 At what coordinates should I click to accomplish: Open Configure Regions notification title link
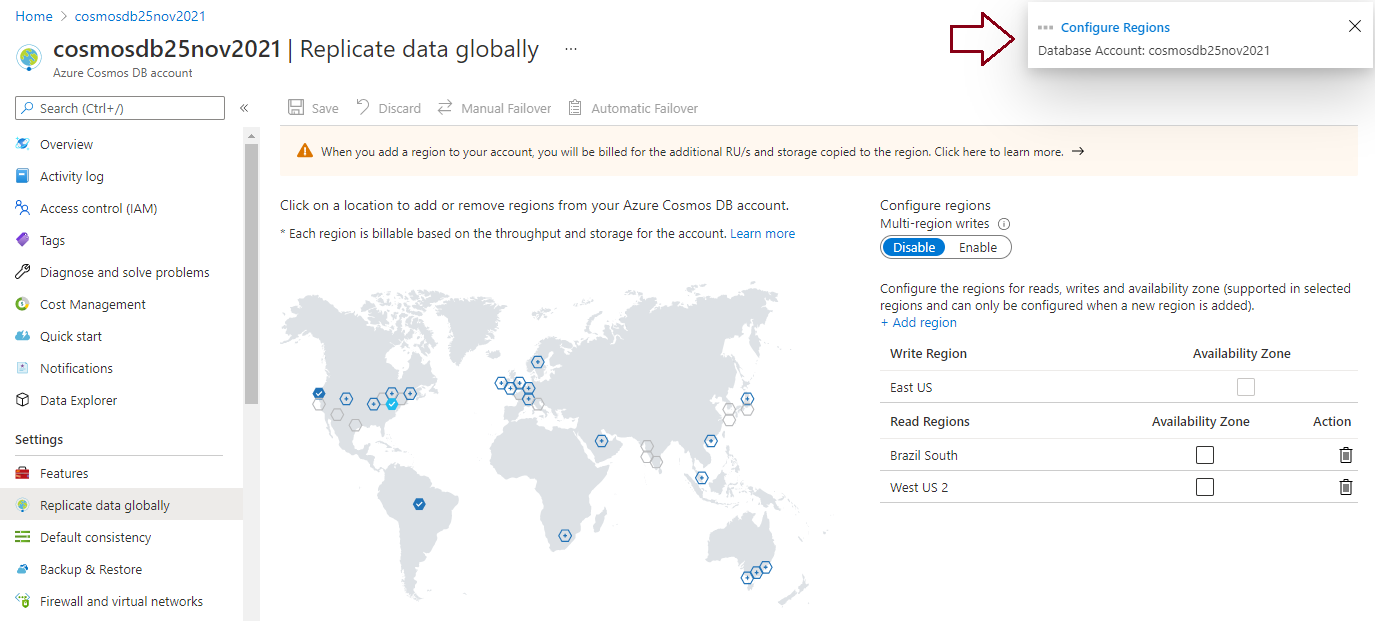1115,28
